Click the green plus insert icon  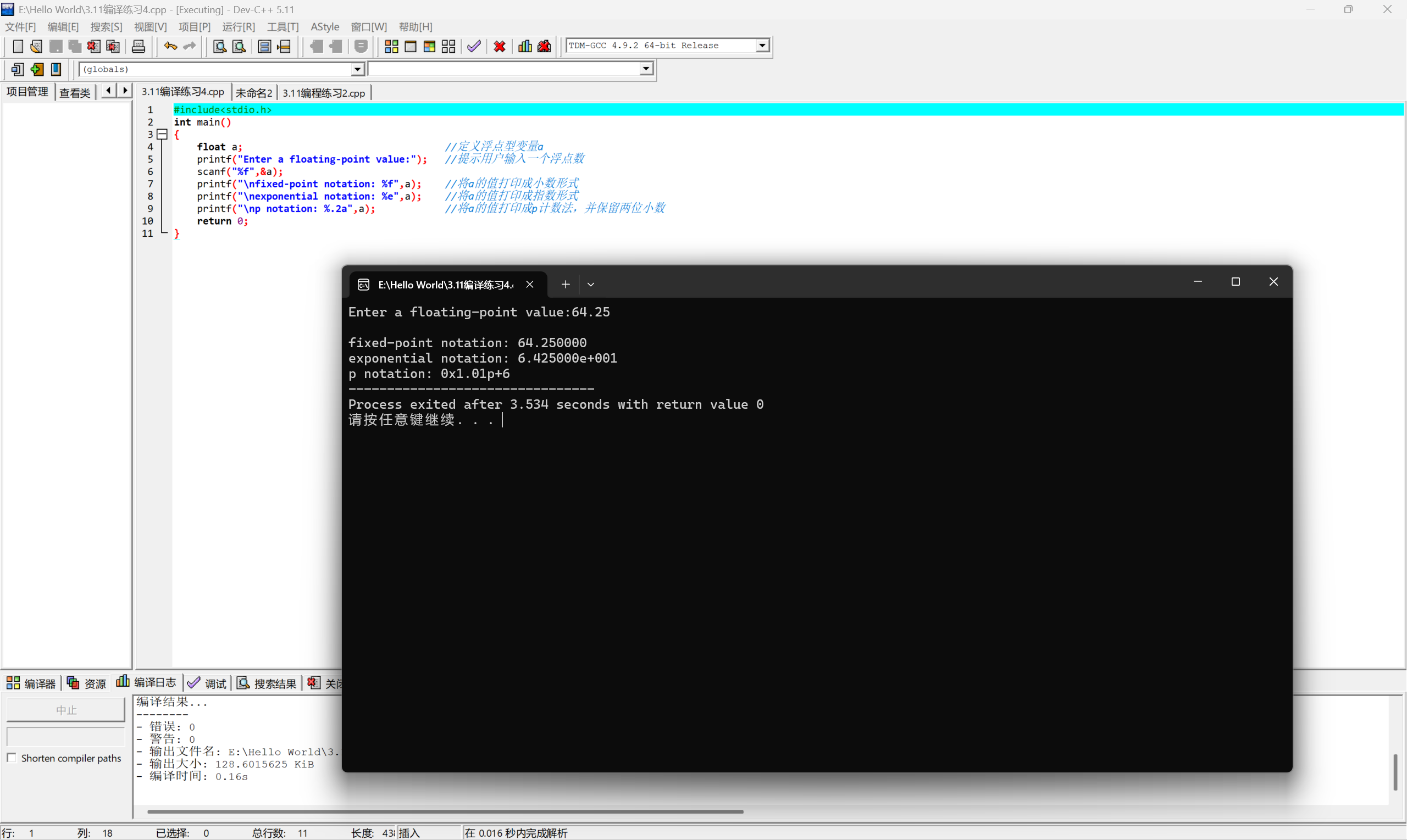coord(37,69)
